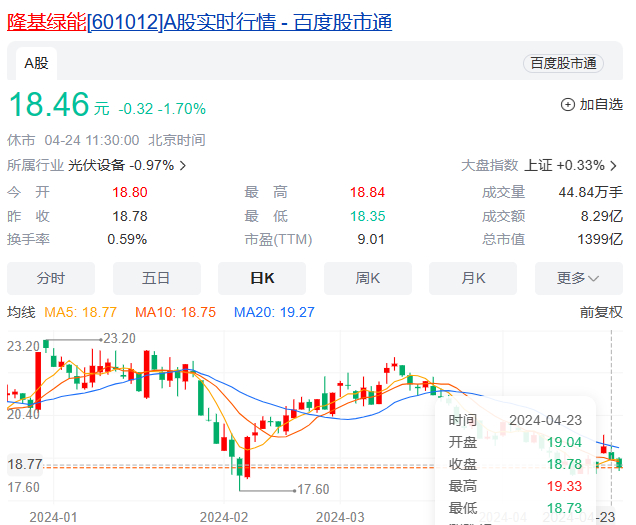The height and width of the screenshot is (525, 636).
Task: Click the 百度股市通 badge button
Action: pyautogui.click(x=563, y=63)
